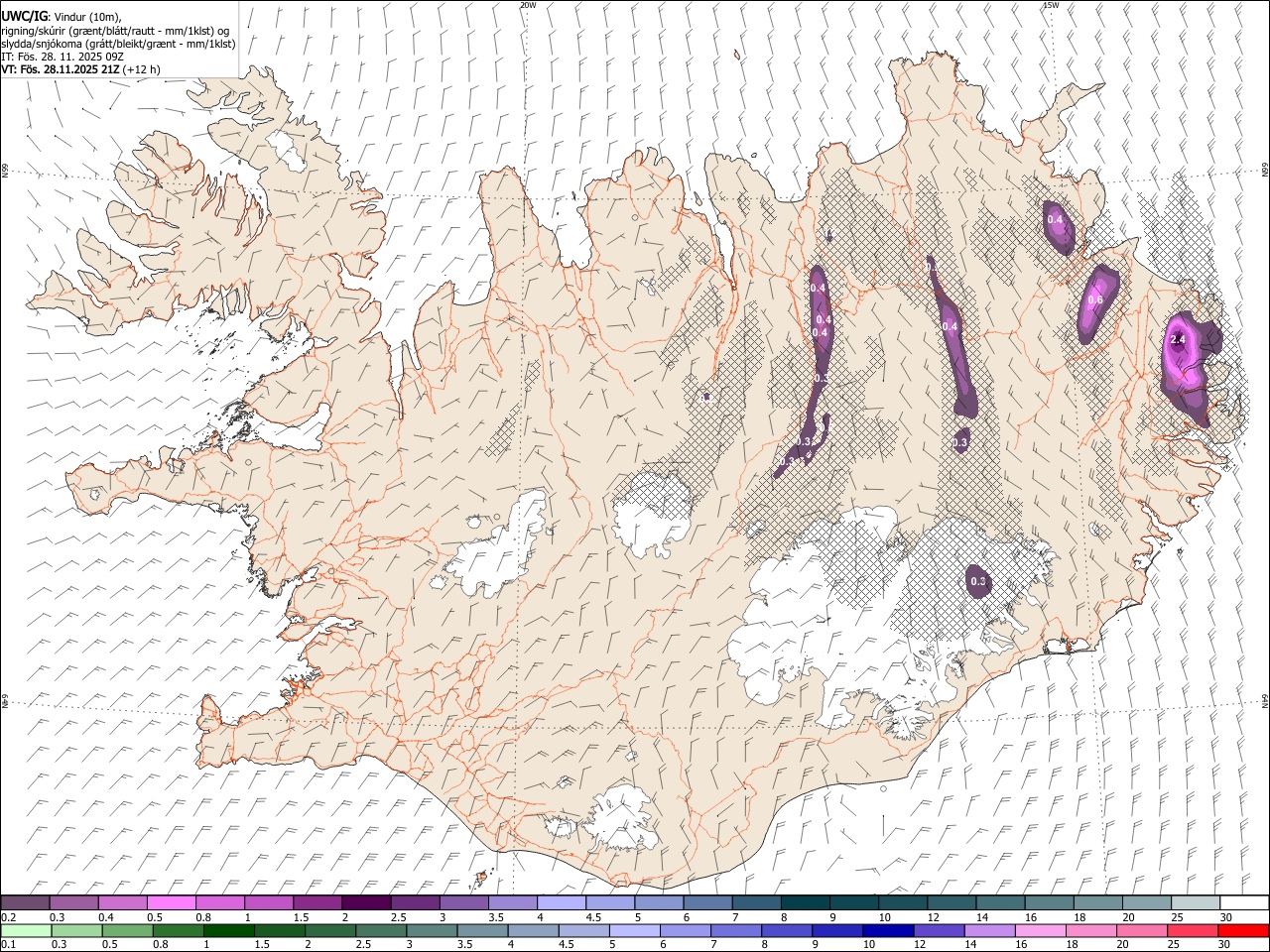The width and height of the screenshot is (1270, 952).
Task: Click the 0.4 value on the northeastern purple blob
Action: (1055, 219)
